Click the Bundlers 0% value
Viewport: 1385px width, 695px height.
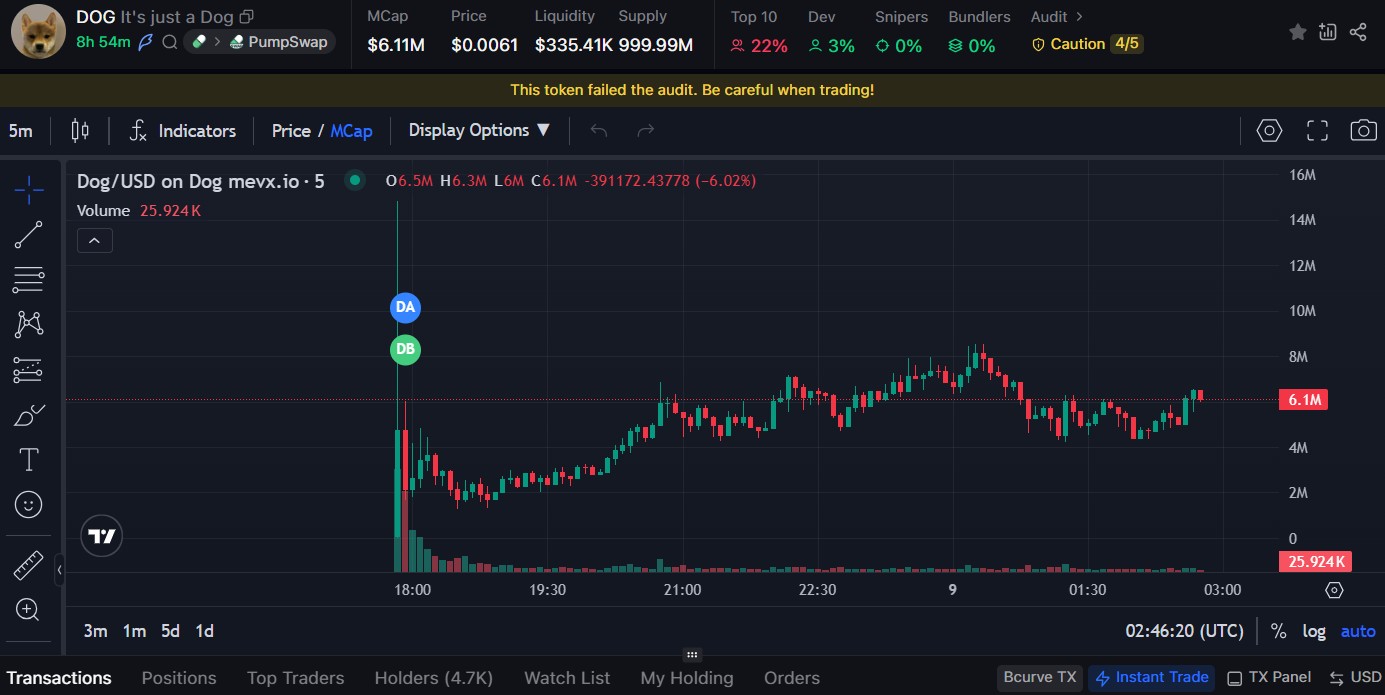coord(972,45)
